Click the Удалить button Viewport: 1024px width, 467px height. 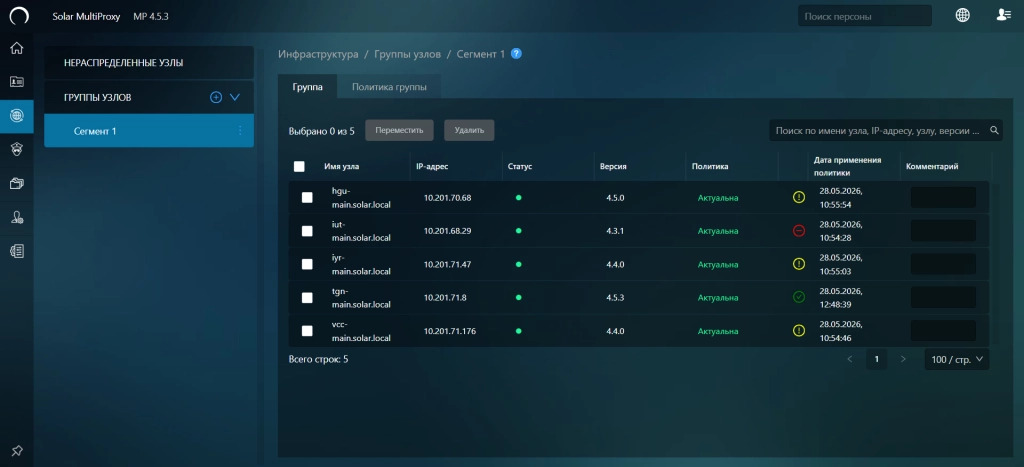pyautogui.click(x=469, y=131)
